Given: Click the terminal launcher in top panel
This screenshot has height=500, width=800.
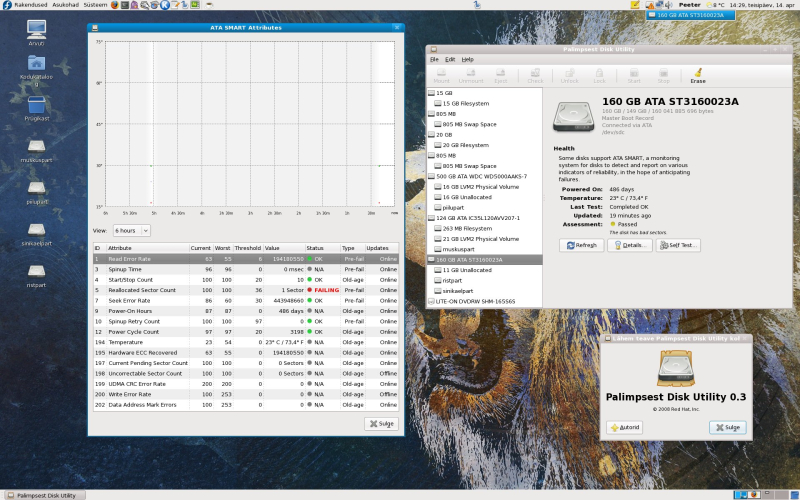Looking at the screenshot, I should pyautogui.click(x=124, y=5).
